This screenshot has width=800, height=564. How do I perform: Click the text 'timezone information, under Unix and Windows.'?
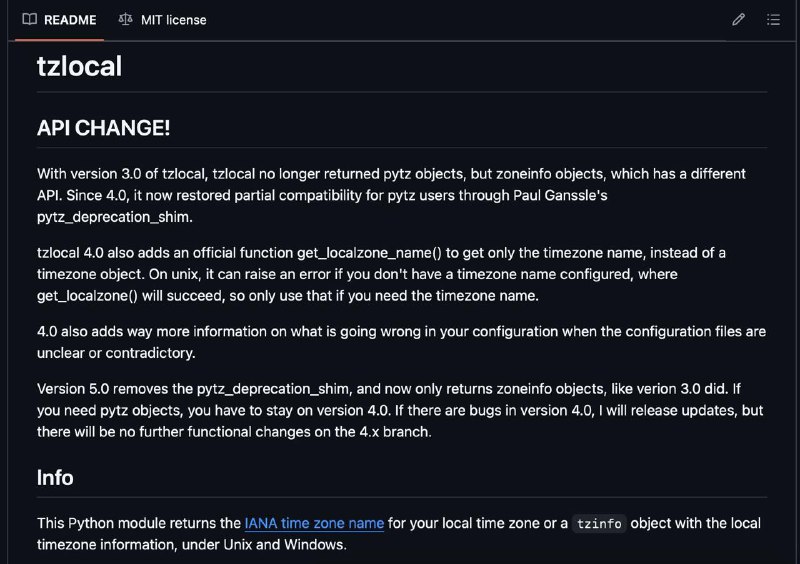(x=192, y=545)
